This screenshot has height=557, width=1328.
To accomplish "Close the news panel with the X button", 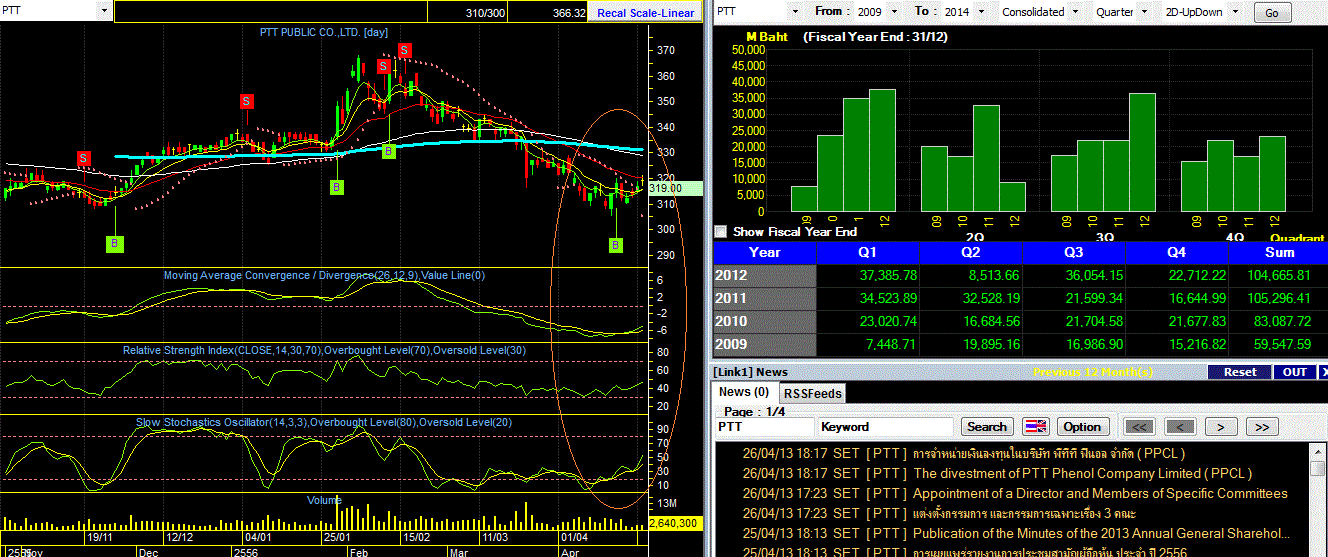I will click(1323, 372).
